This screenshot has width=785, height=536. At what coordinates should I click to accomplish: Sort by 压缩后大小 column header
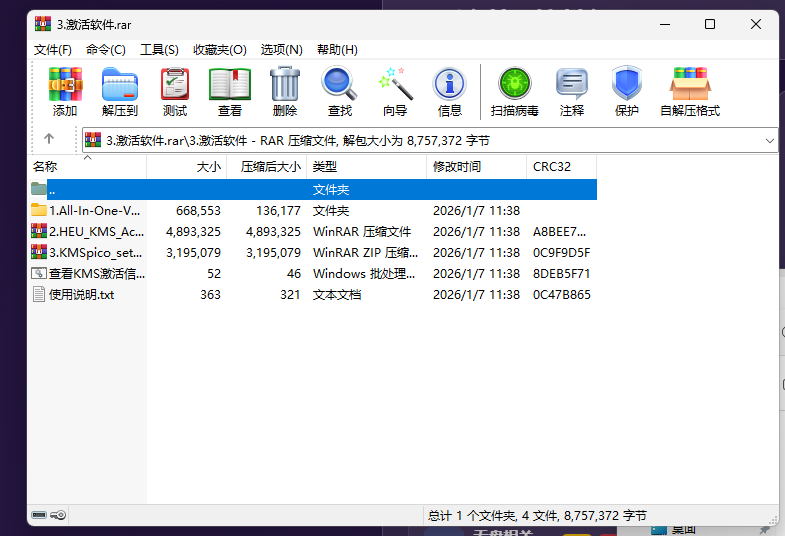click(x=267, y=167)
